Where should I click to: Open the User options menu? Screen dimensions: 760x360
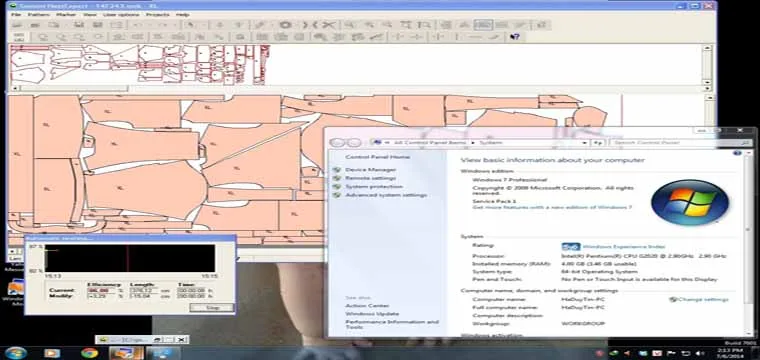point(121,15)
